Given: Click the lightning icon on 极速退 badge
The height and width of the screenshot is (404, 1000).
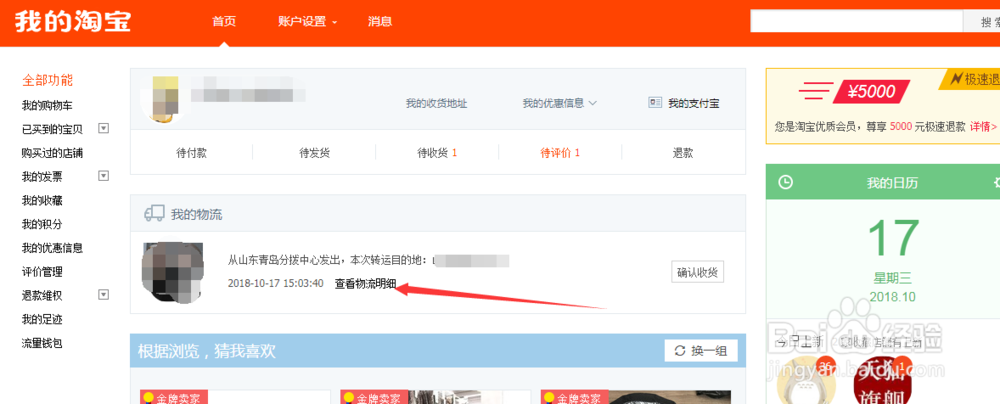Looking at the screenshot, I should (x=956, y=79).
